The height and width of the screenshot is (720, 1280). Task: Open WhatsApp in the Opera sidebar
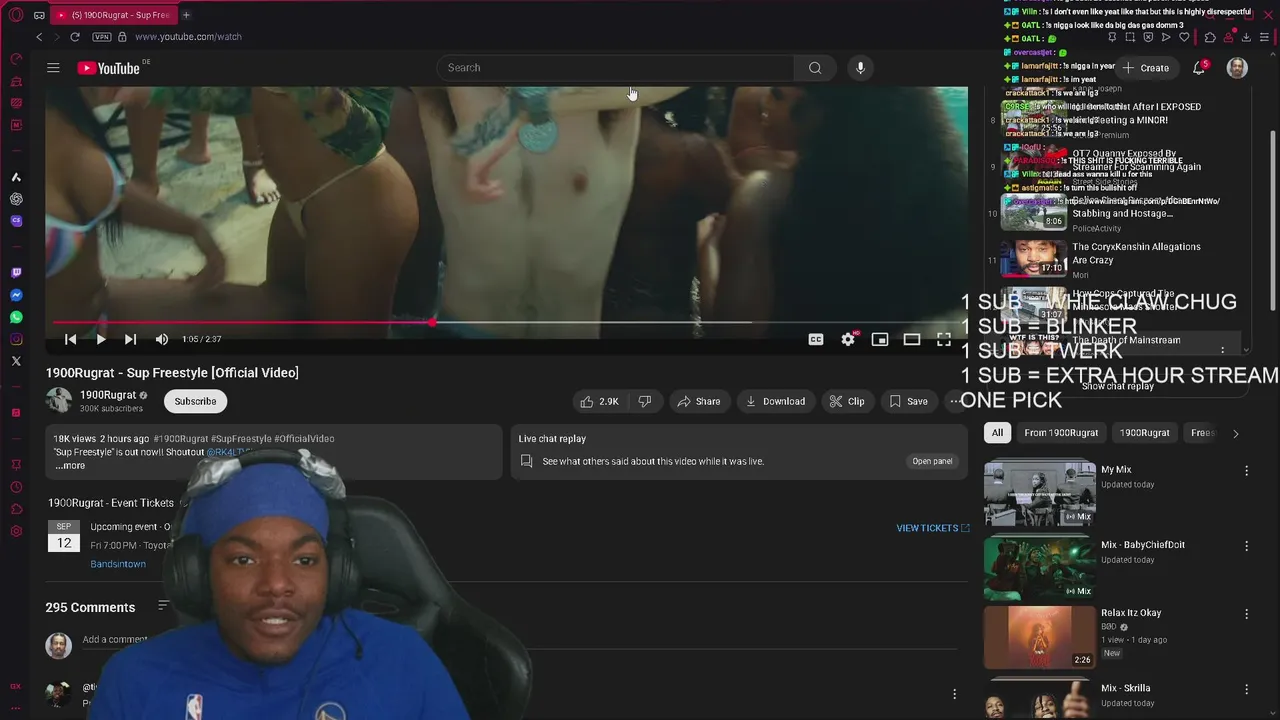pyautogui.click(x=16, y=317)
